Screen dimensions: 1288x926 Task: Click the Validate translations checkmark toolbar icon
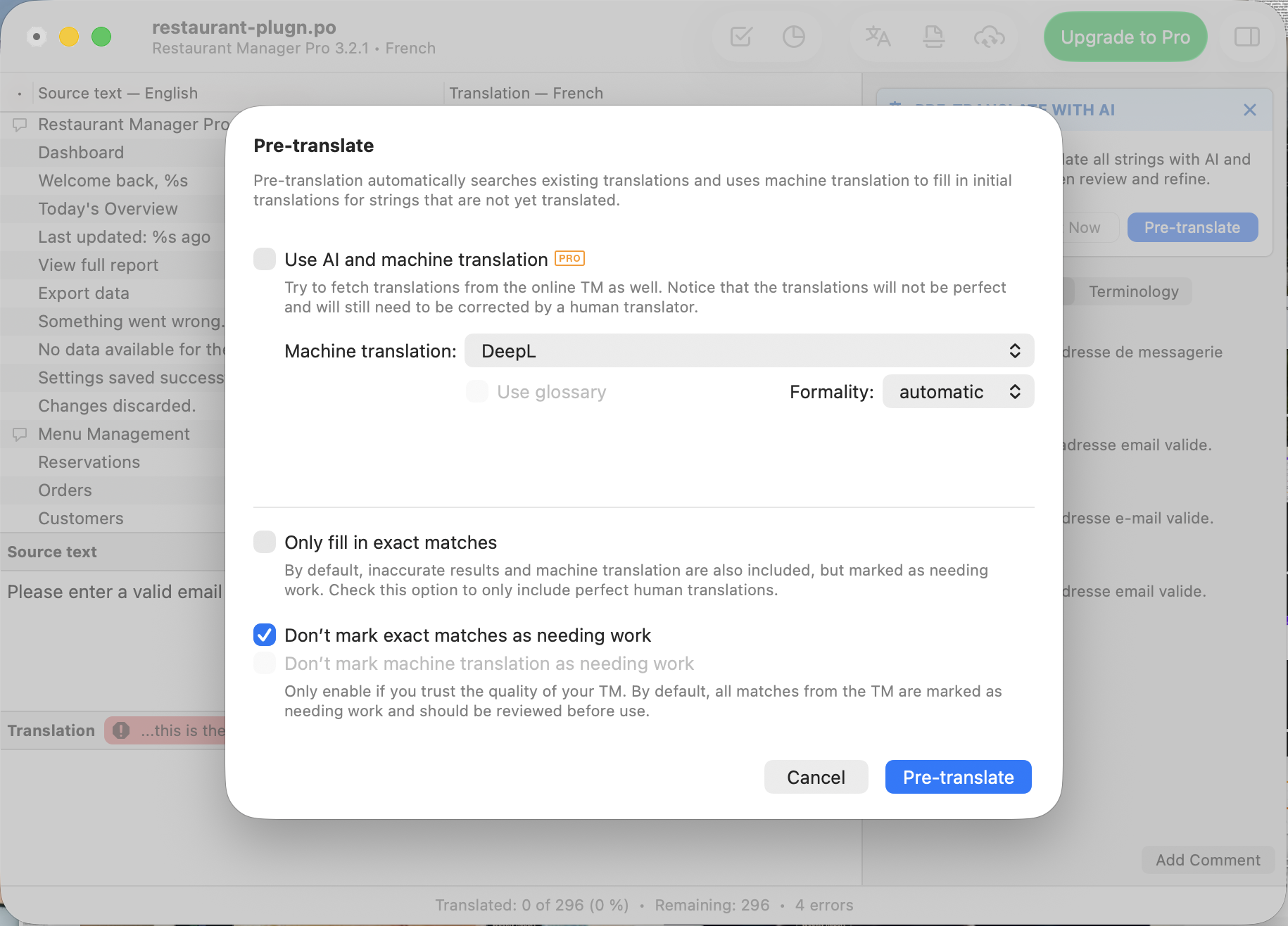[x=741, y=37]
